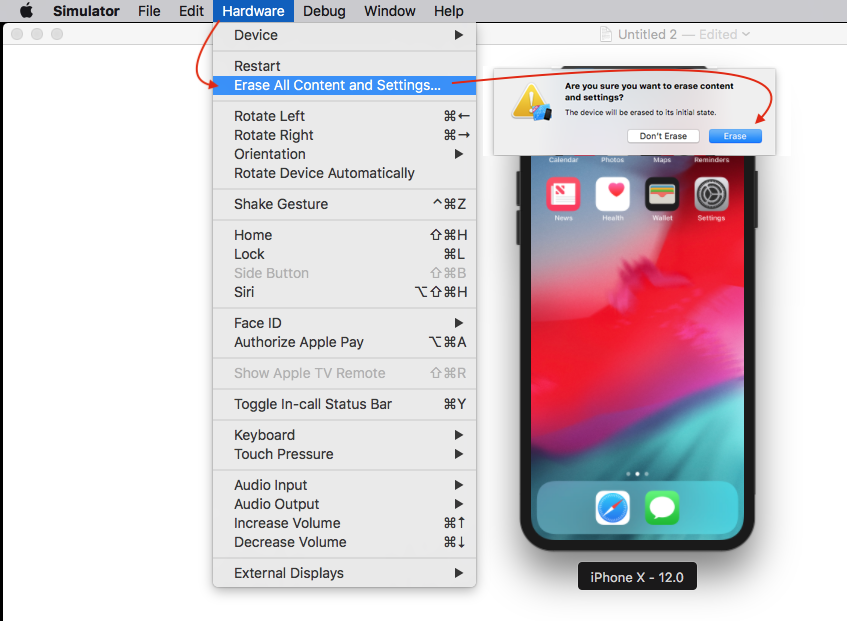Choose Siri in the Hardware menu

(x=344, y=292)
